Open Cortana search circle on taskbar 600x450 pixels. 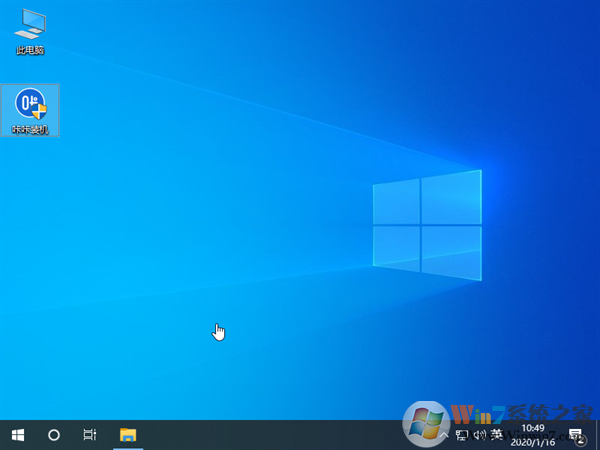pos(54,435)
